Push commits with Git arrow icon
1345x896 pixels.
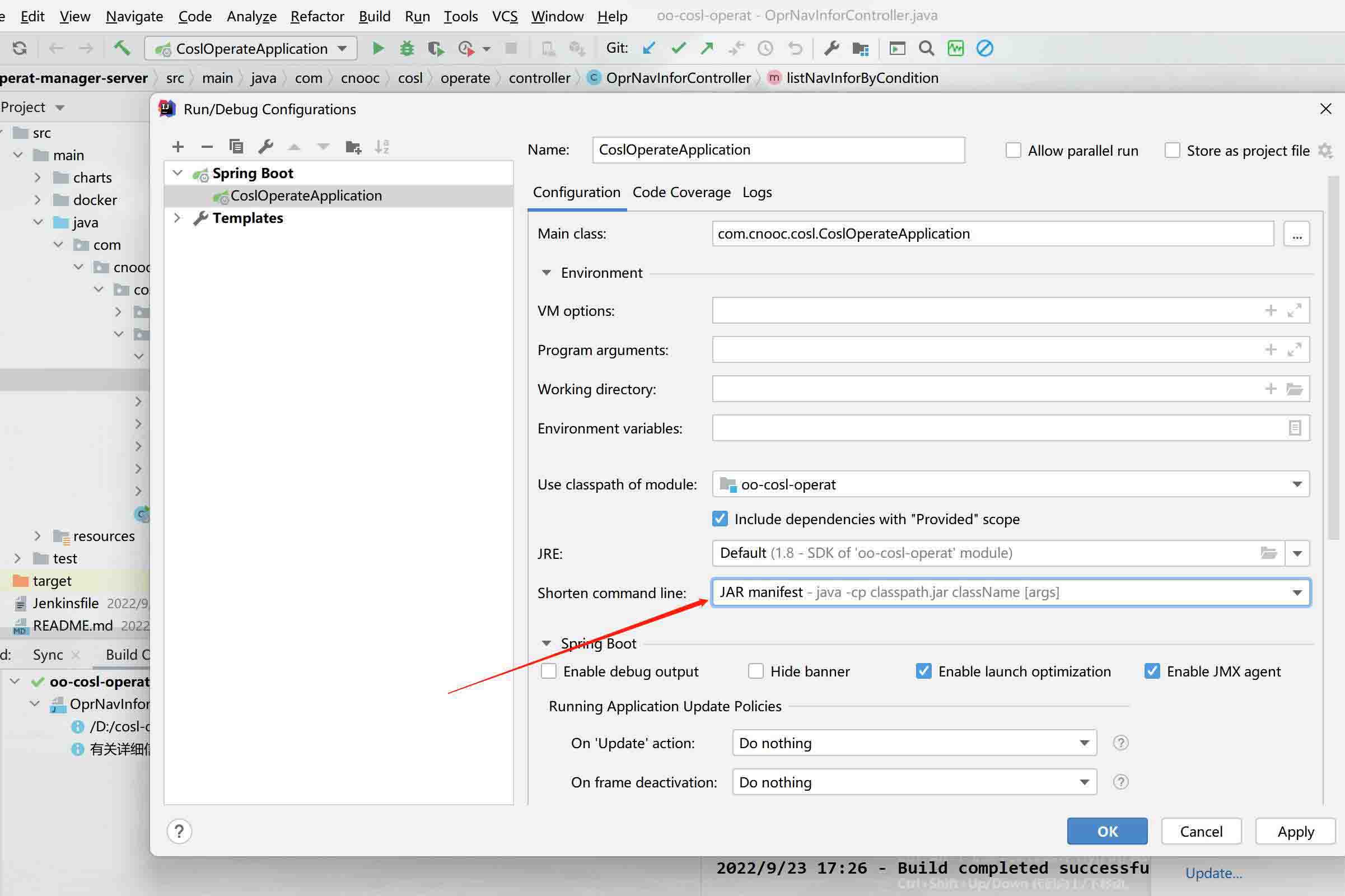coord(707,49)
